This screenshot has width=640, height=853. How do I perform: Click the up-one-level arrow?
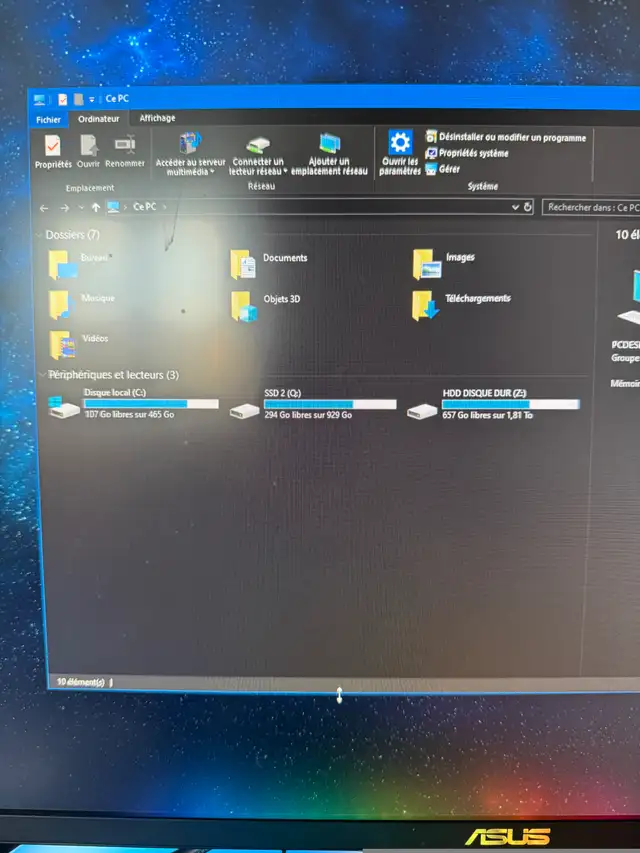[x=96, y=207]
